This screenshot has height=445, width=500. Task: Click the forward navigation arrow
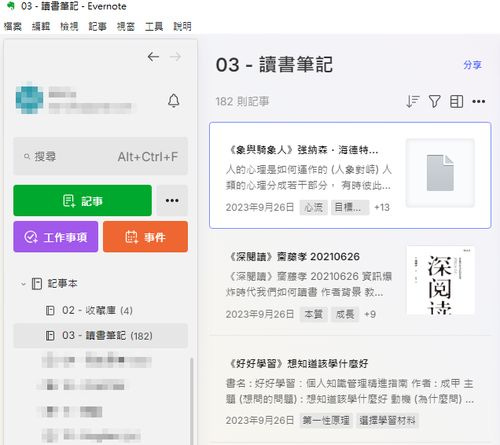pos(175,57)
